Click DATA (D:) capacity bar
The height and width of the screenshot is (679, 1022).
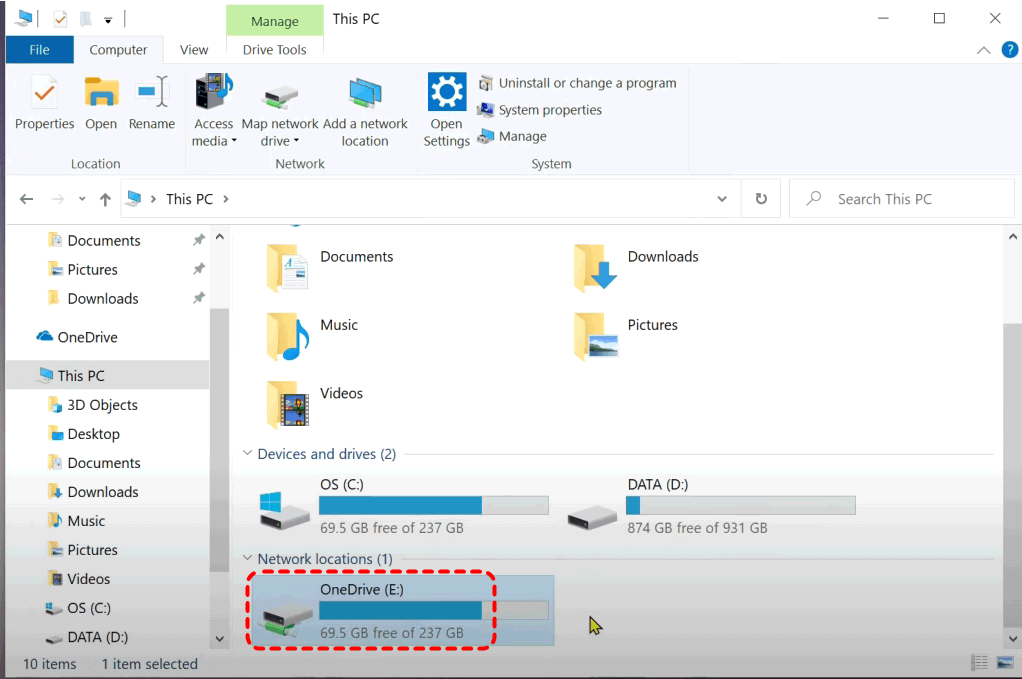[x=740, y=505]
